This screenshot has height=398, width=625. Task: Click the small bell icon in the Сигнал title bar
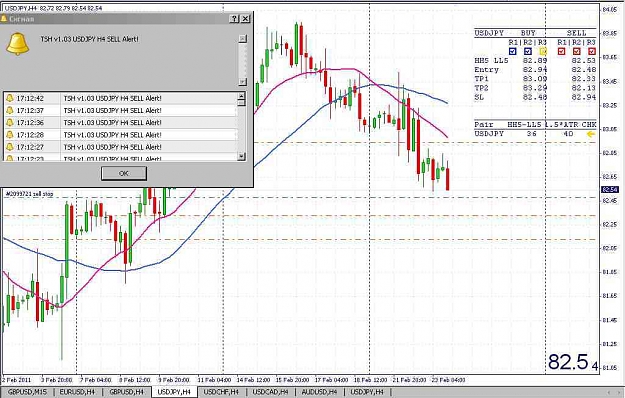click(4, 19)
